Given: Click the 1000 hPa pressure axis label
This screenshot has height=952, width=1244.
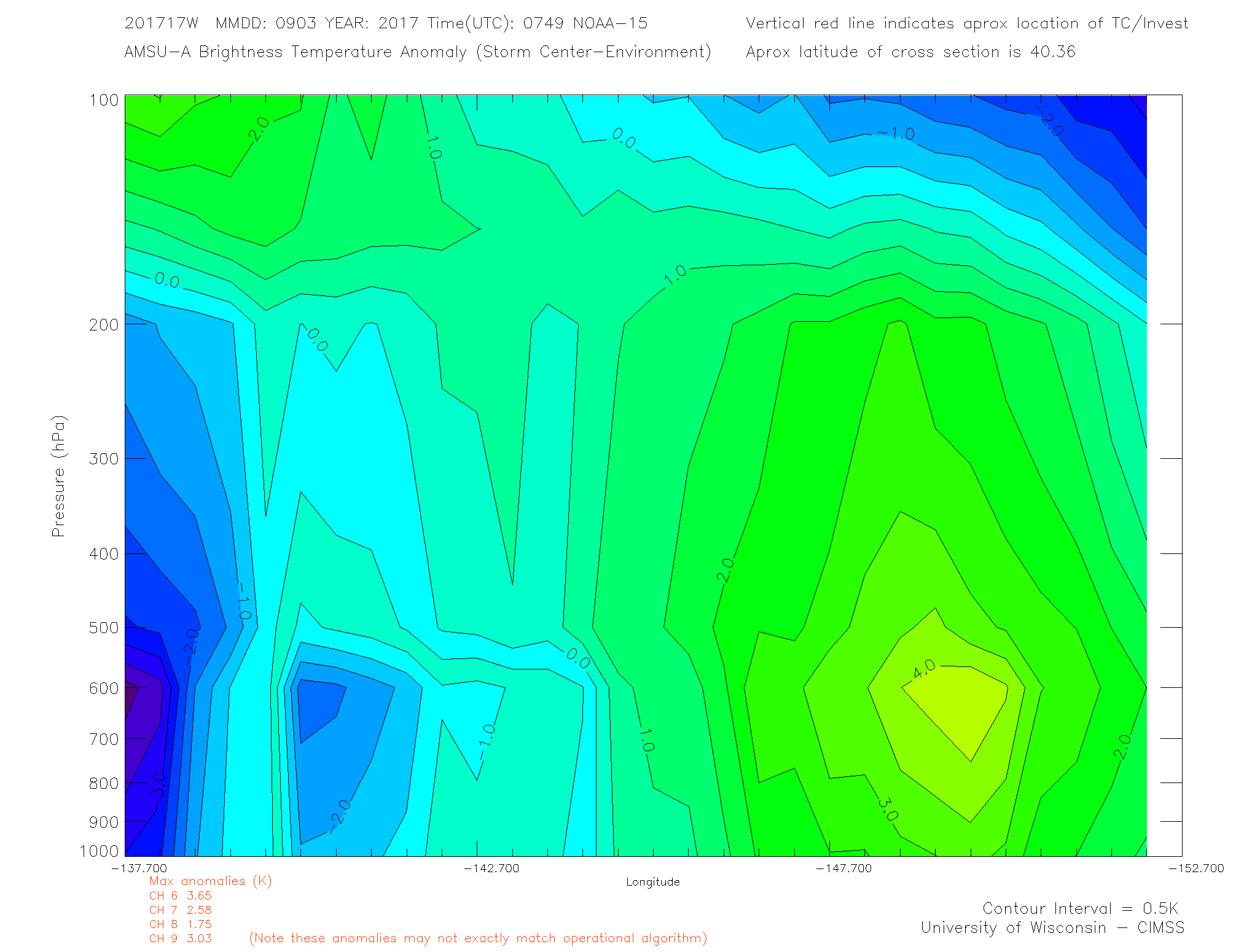Looking at the screenshot, I should click(x=99, y=851).
